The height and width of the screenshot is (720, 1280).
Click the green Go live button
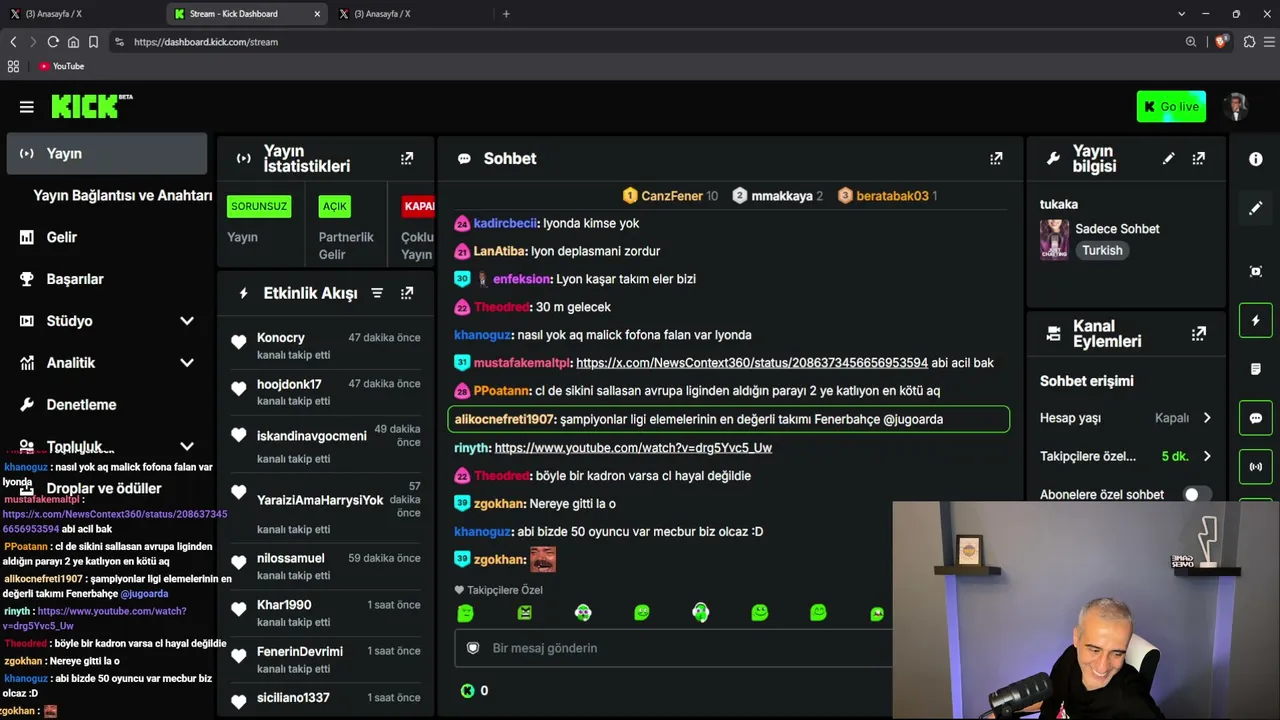point(1171,107)
